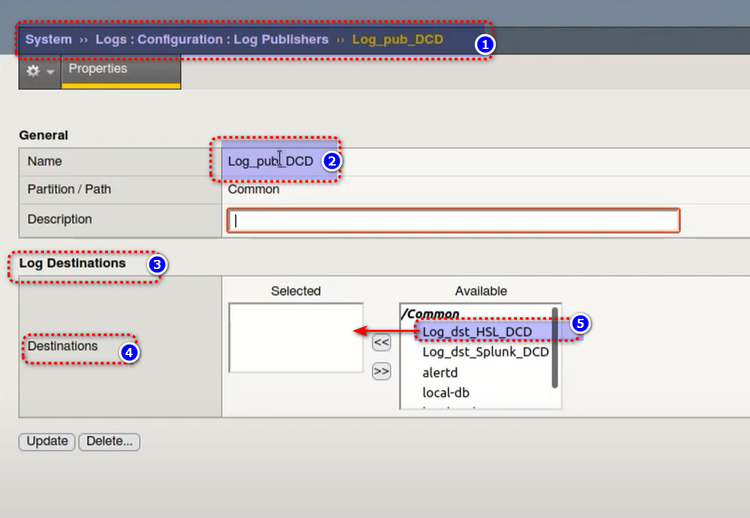Go to System in the breadcrumb

(x=48, y=40)
